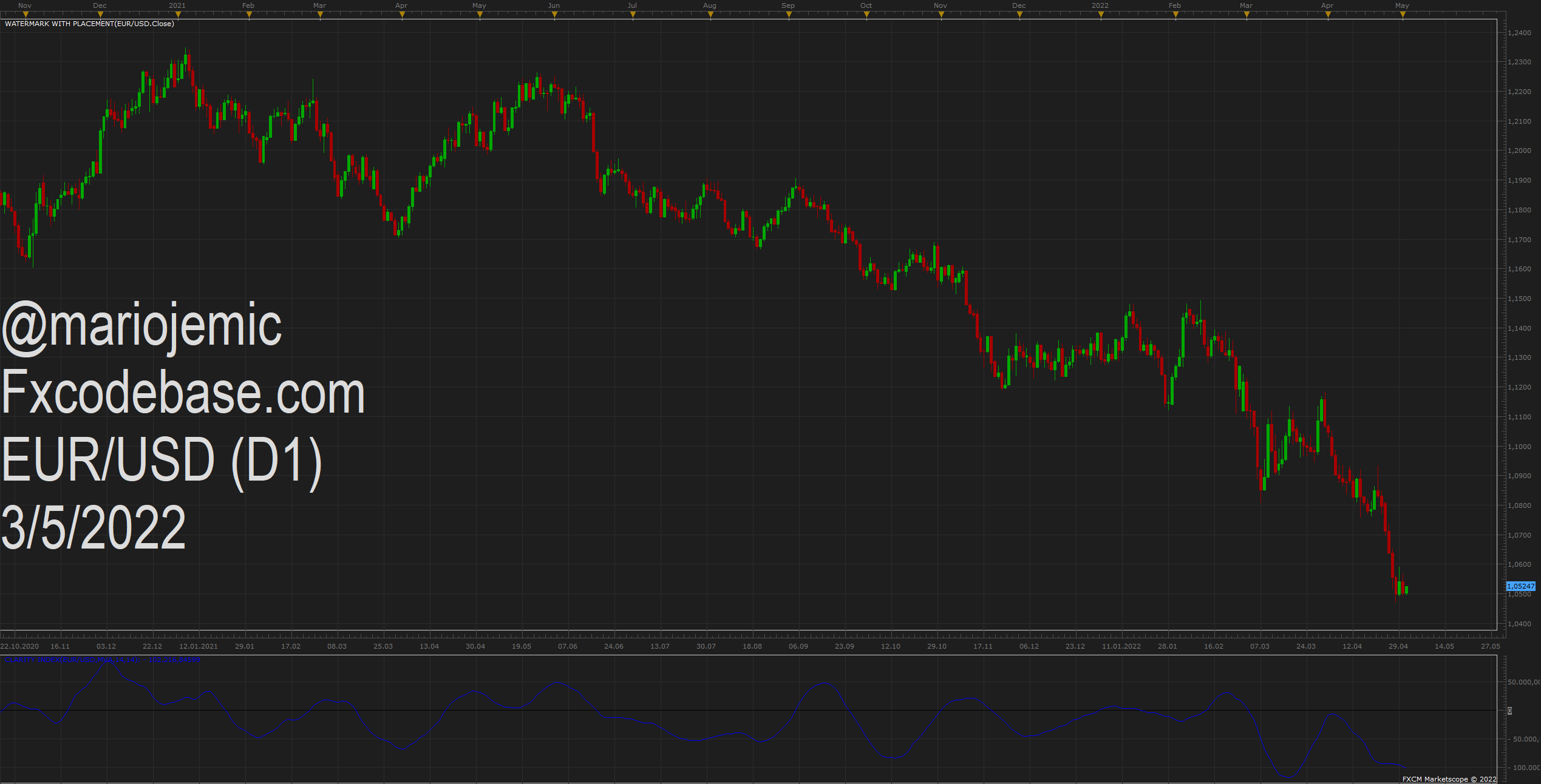Click the 29.10 date label

tap(937, 646)
